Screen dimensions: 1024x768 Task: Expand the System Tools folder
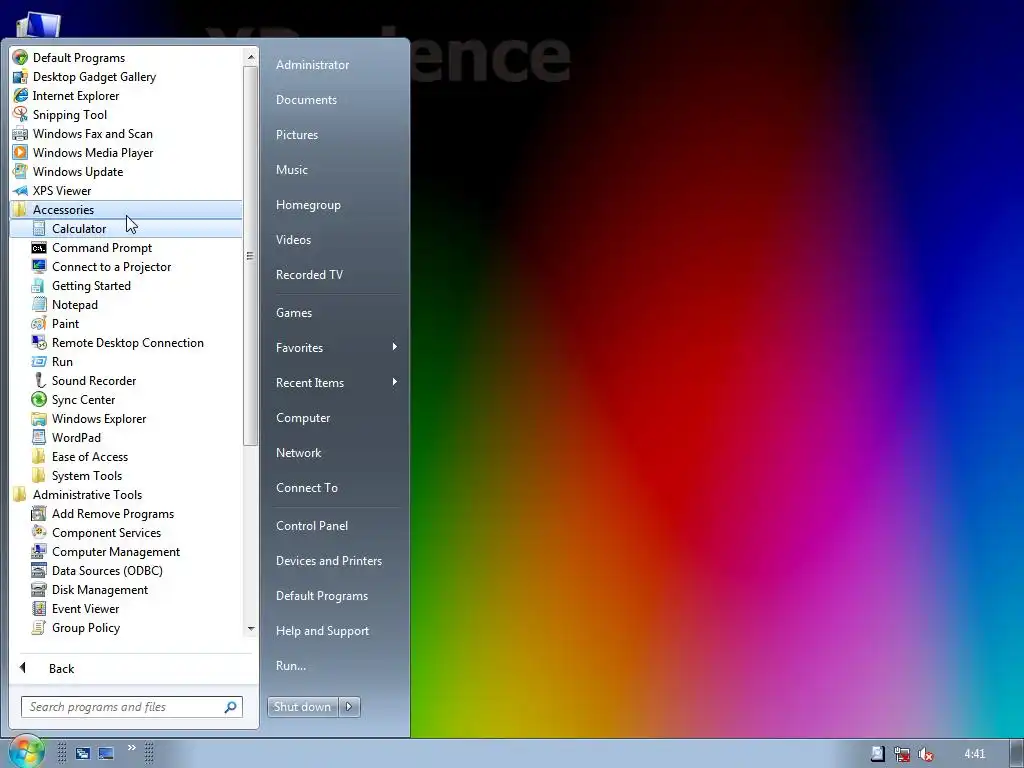(x=126, y=475)
